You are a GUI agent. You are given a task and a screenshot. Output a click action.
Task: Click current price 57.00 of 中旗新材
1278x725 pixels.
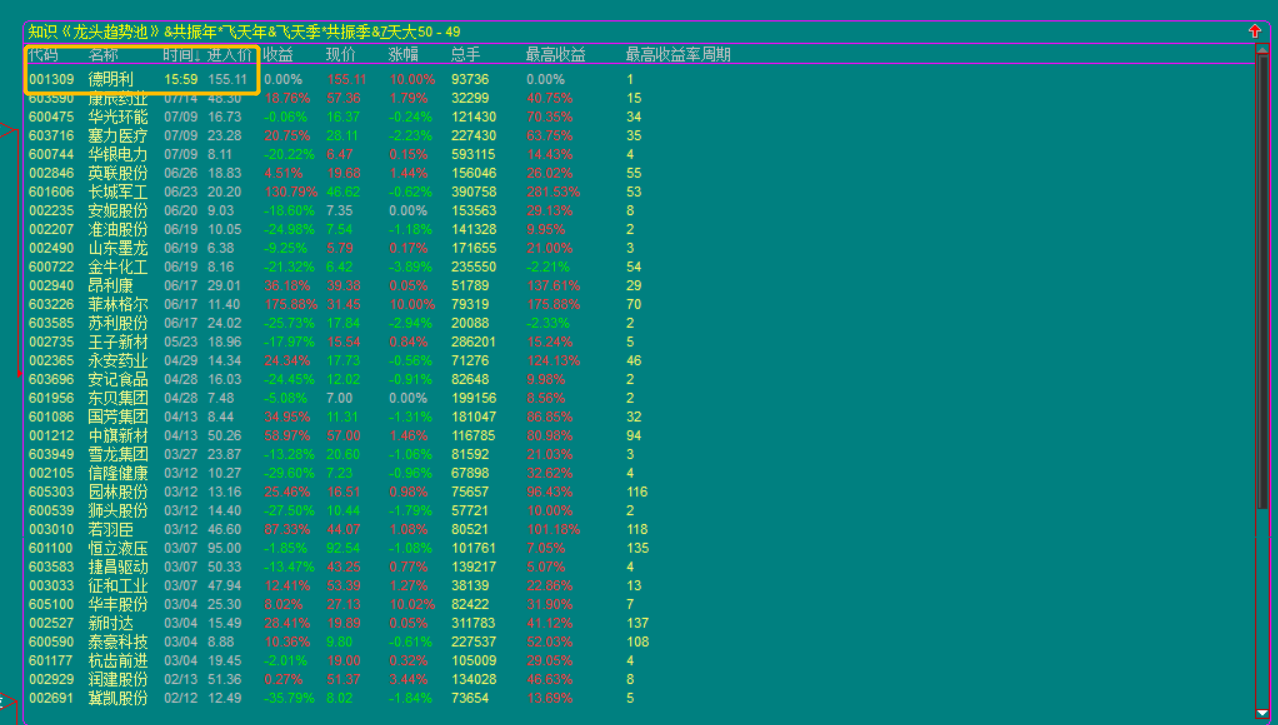coord(343,435)
